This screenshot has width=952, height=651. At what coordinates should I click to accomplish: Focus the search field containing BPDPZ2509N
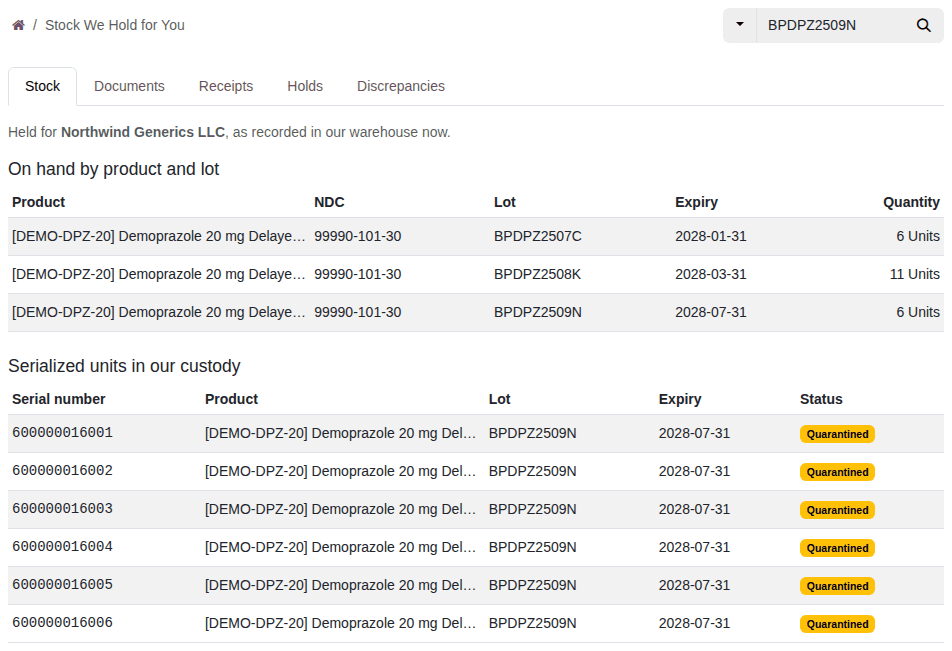832,25
